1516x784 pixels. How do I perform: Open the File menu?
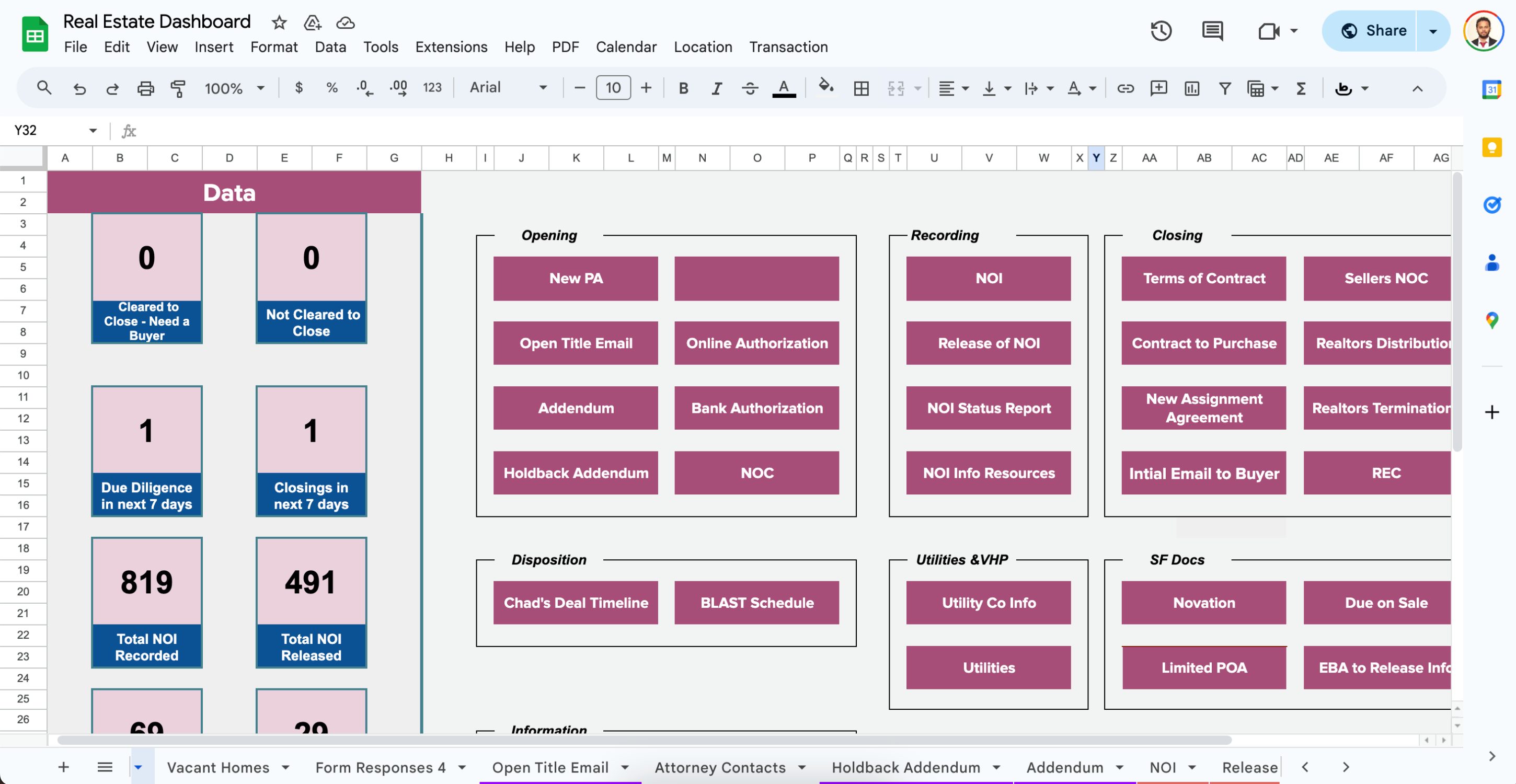coord(75,47)
